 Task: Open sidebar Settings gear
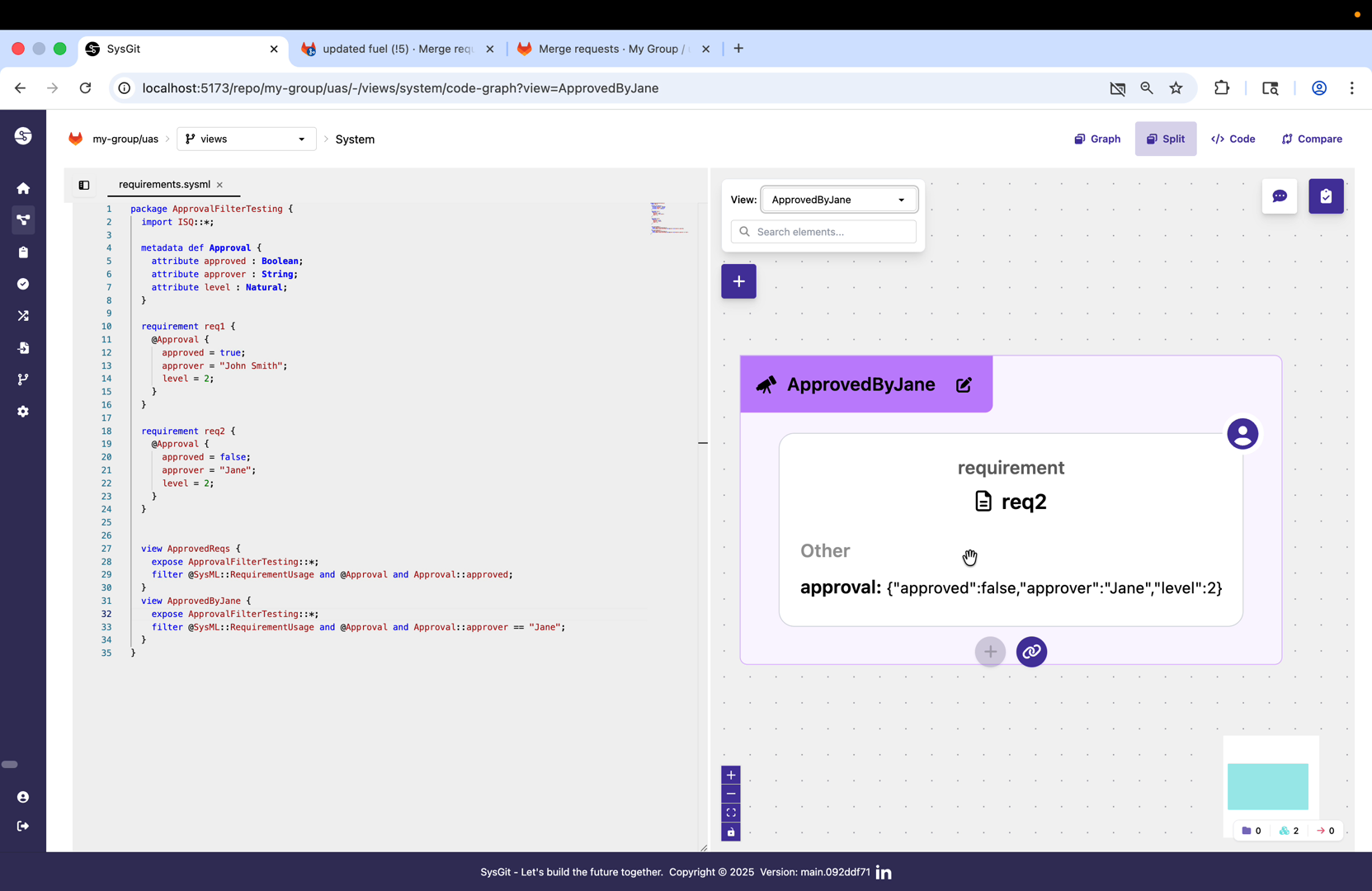(x=23, y=412)
